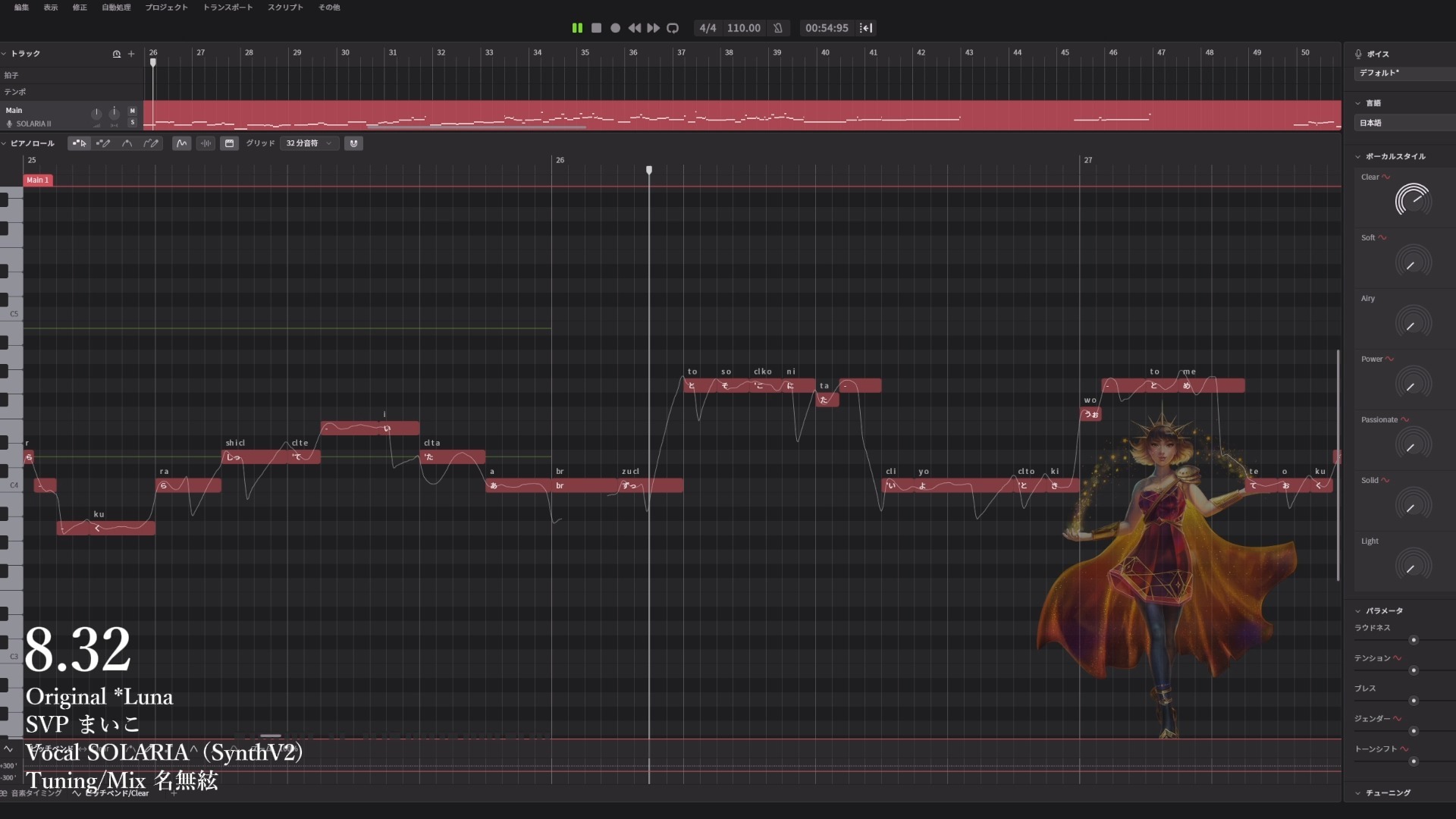Add a new track with plus icon
Screen dimensions: 1456x819
pos(131,54)
